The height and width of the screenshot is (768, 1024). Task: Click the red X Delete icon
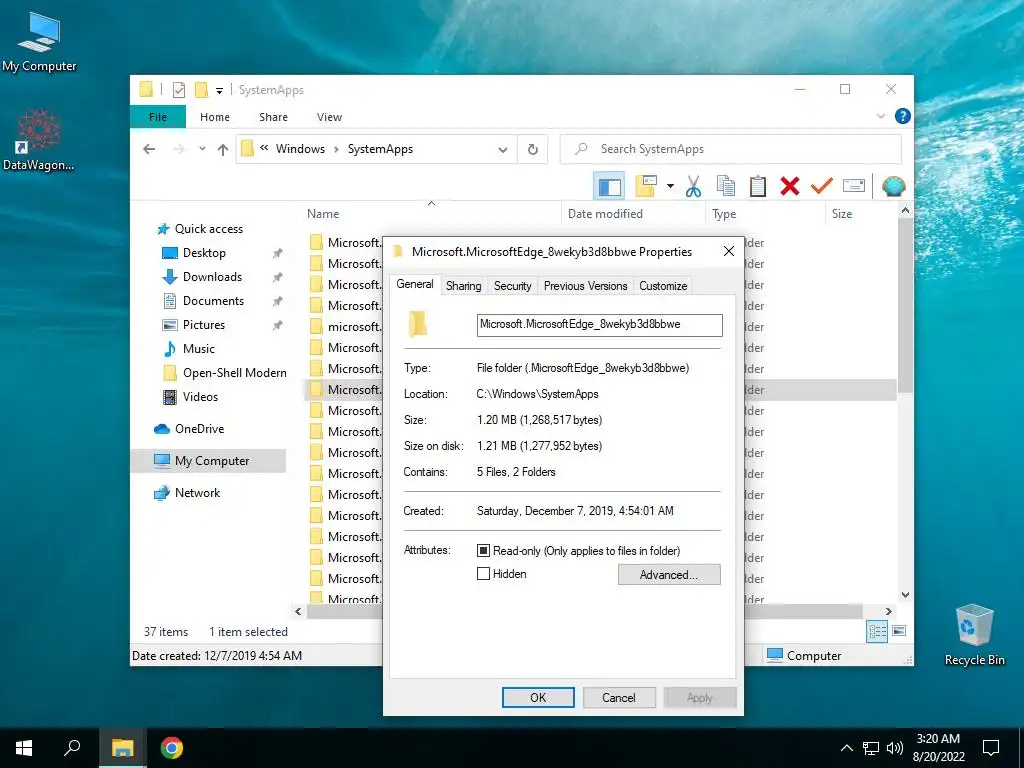(x=790, y=186)
